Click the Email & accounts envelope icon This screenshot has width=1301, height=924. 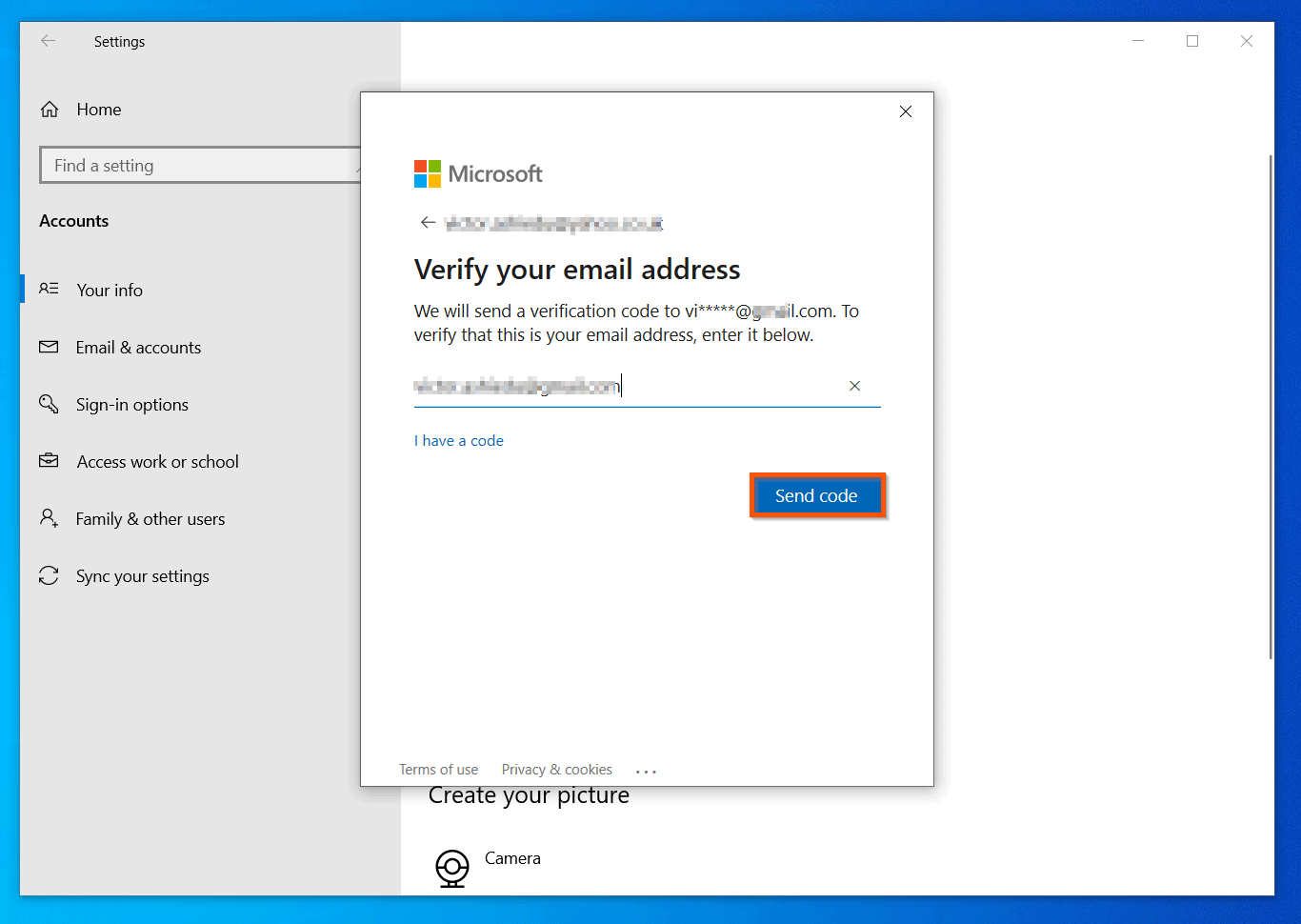coord(49,347)
